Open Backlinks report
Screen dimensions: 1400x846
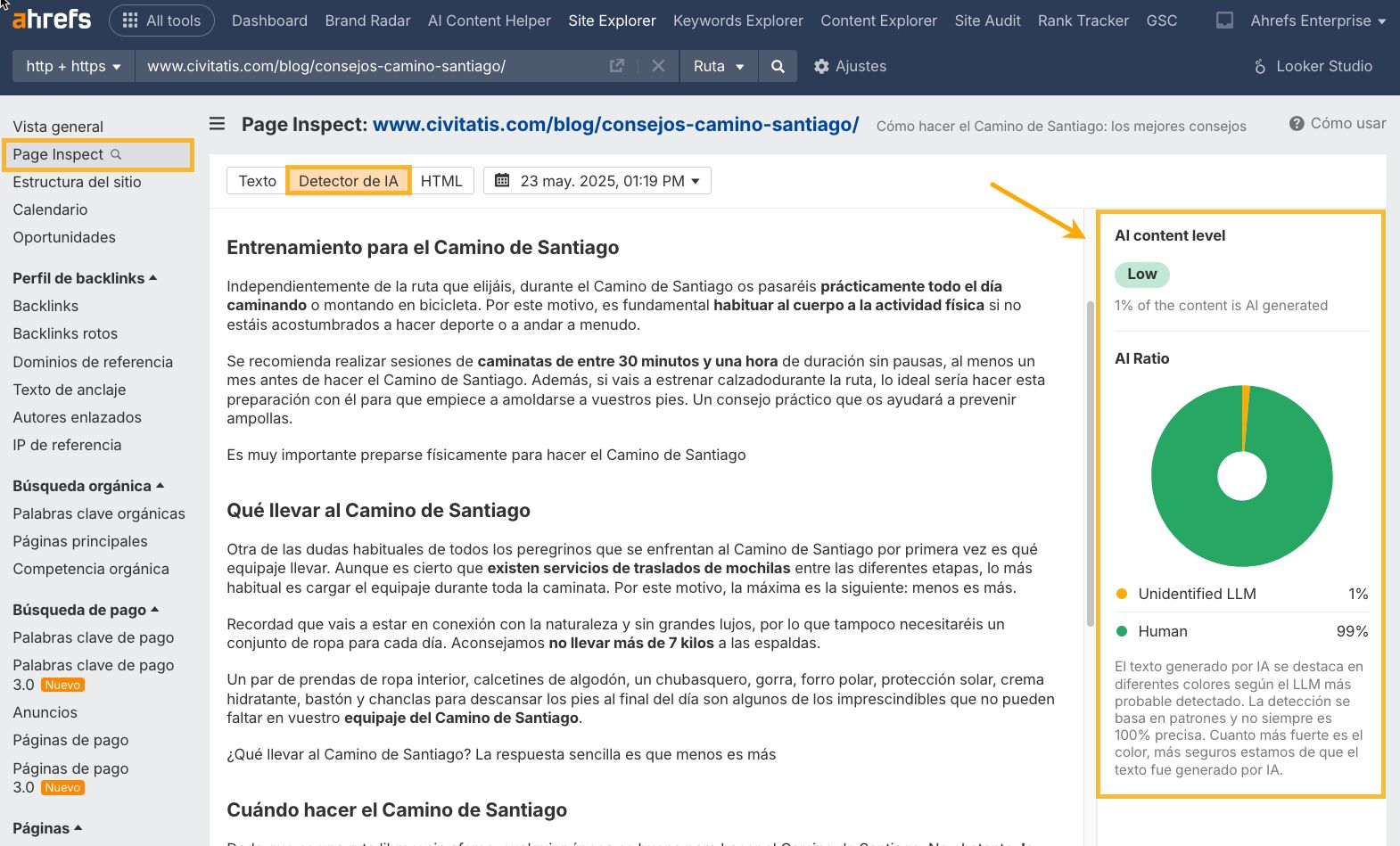45,306
